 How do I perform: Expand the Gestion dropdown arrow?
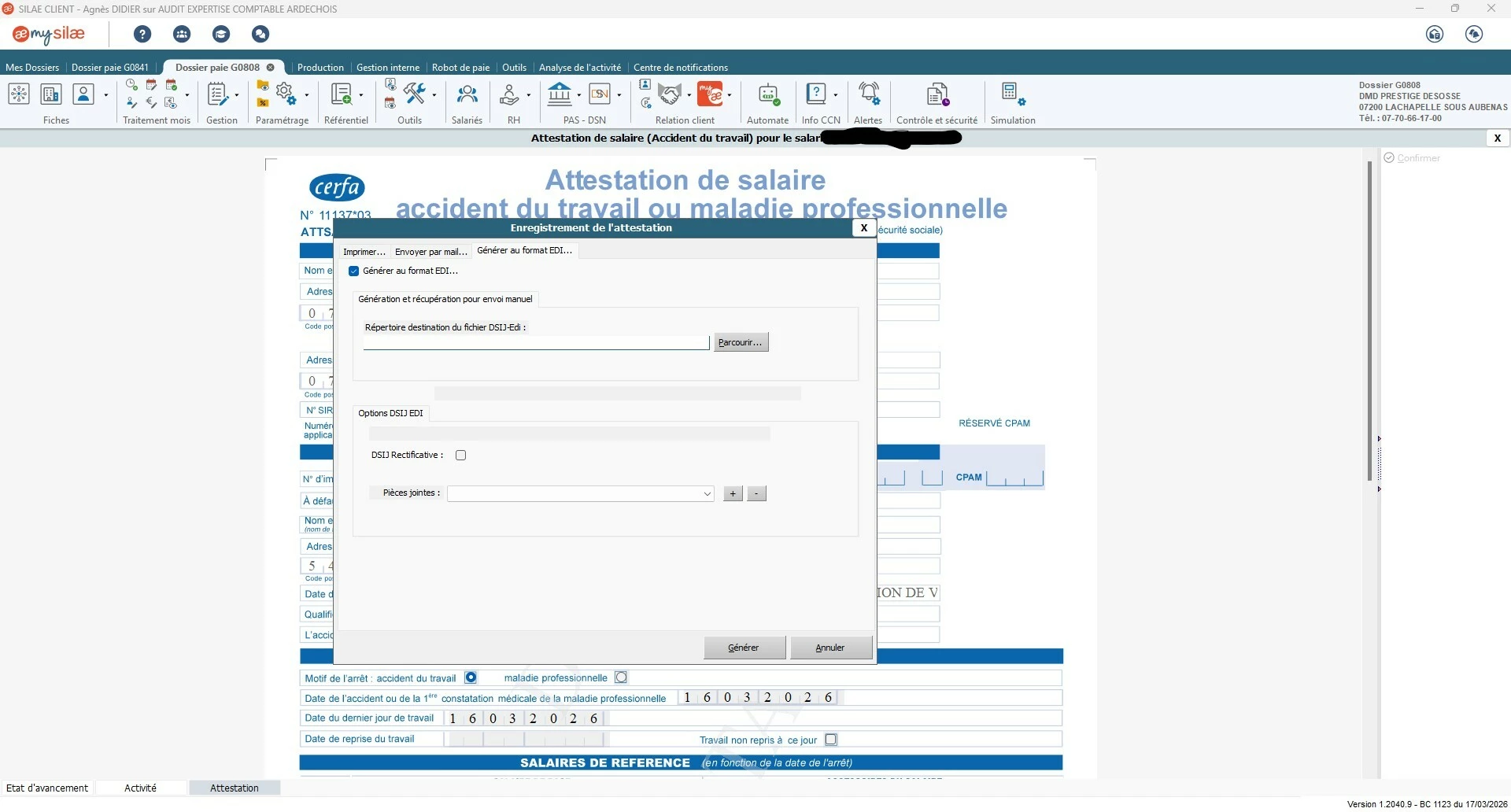click(237, 95)
